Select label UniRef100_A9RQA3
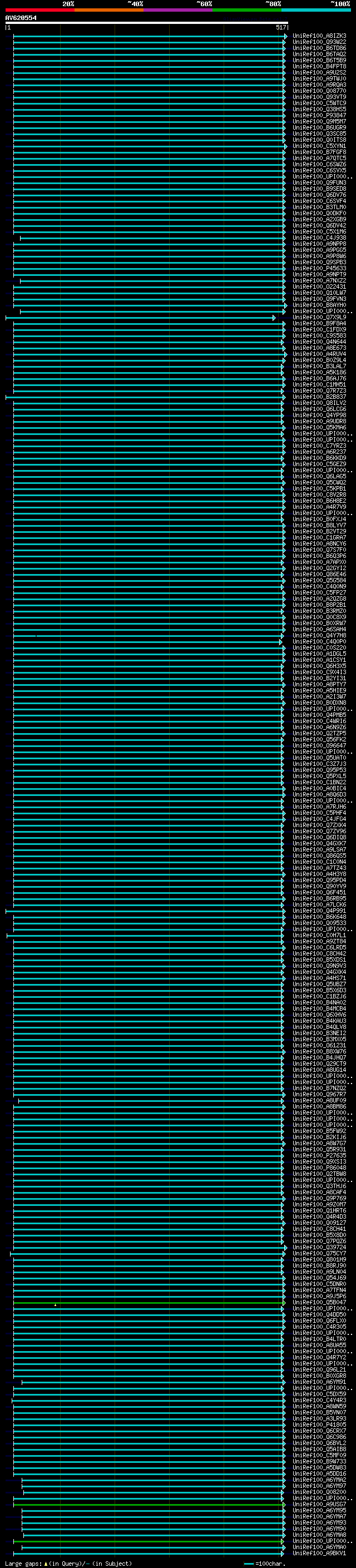 pyautogui.click(x=319, y=85)
